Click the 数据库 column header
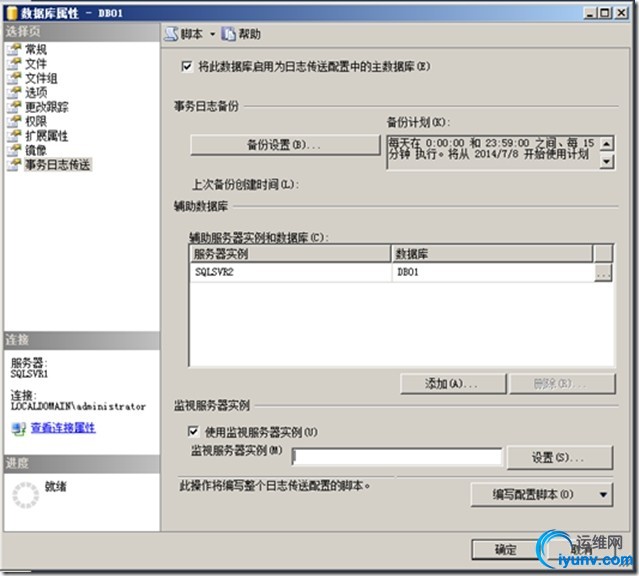 (x=492, y=254)
